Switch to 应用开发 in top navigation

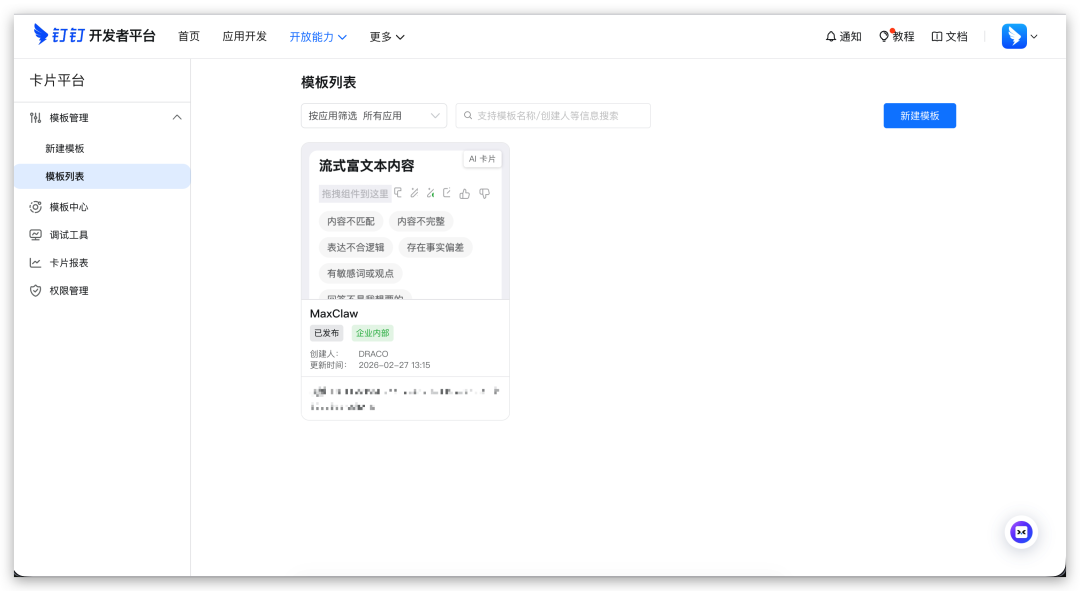[245, 36]
